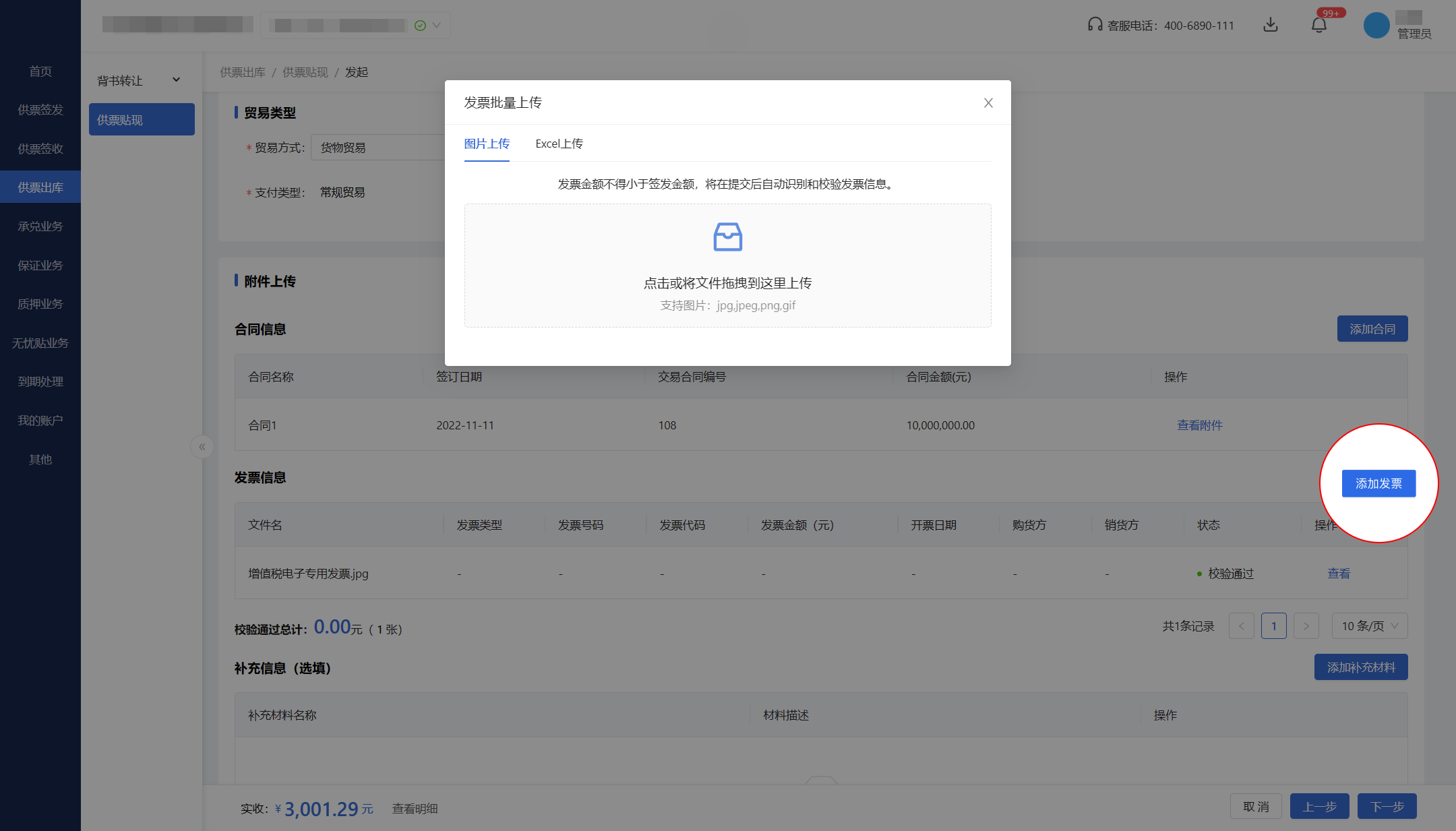Screen dimensions: 1456x831
Task: Open 承兑业务 in the sidebar
Action: coord(40,226)
